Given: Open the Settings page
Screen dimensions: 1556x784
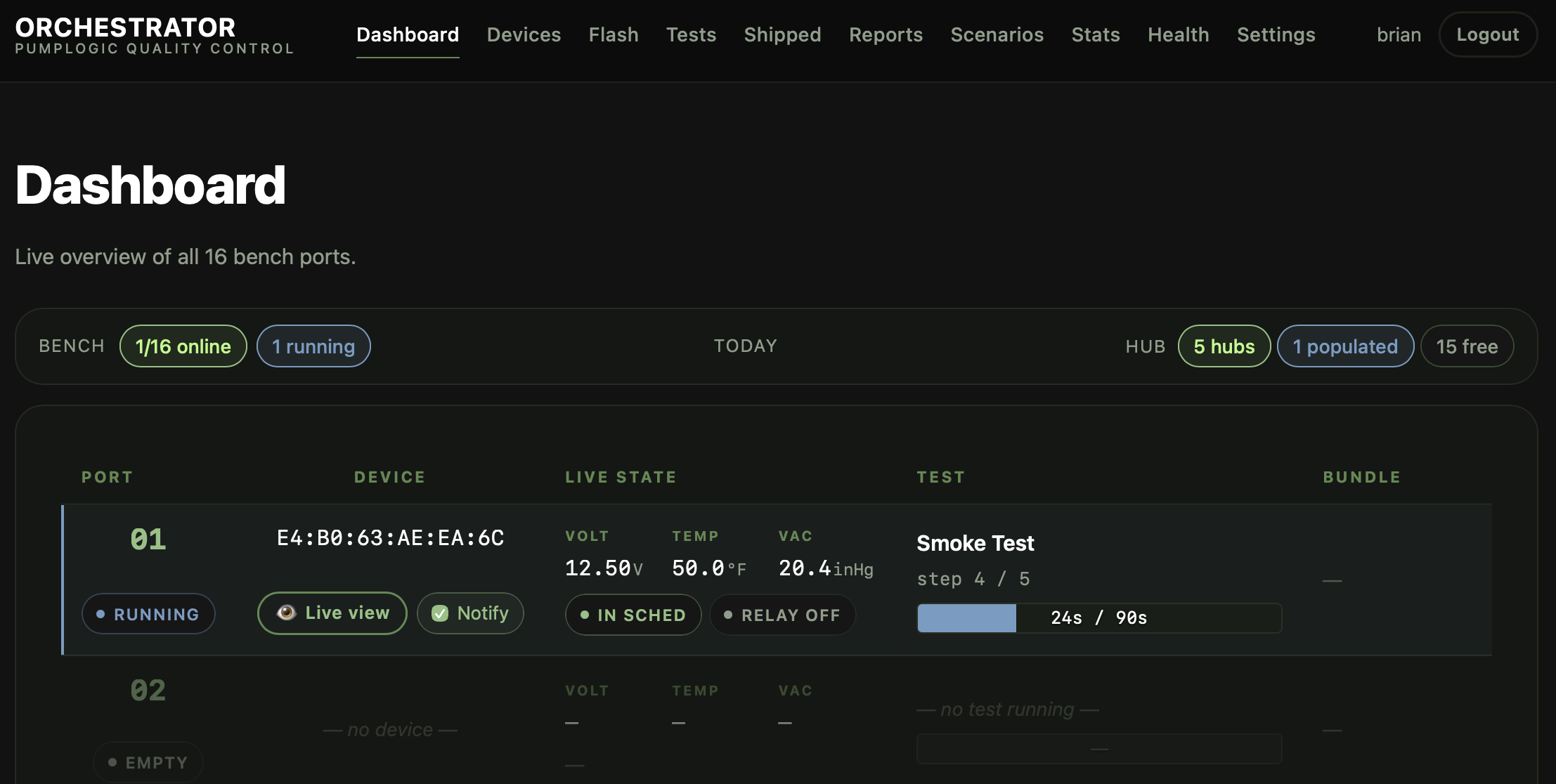Looking at the screenshot, I should coord(1276,34).
